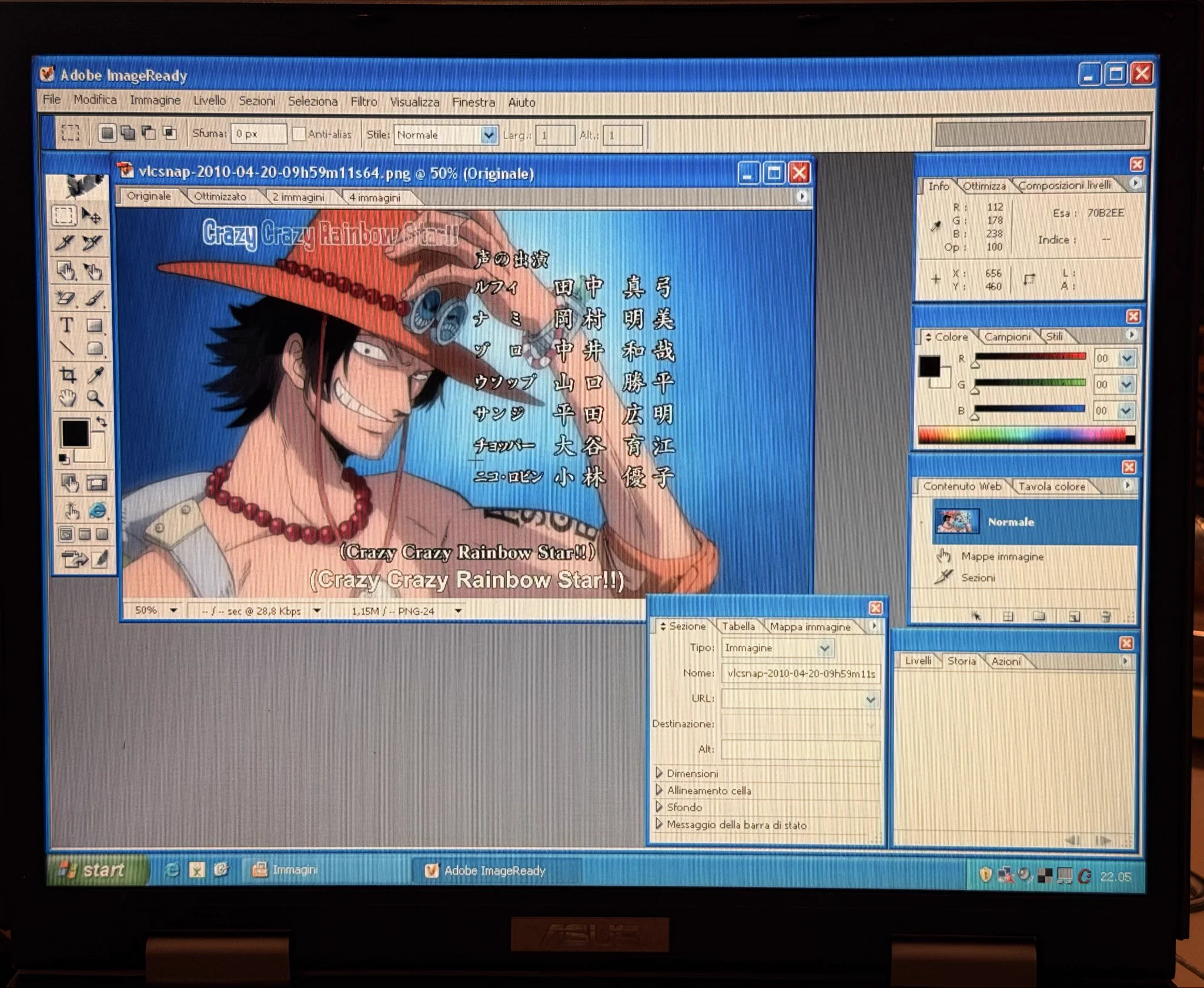Switch to full screen mode in toolbox
The height and width of the screenshot is (988, 1204).
pyautogui.click(x=103, y=534)
